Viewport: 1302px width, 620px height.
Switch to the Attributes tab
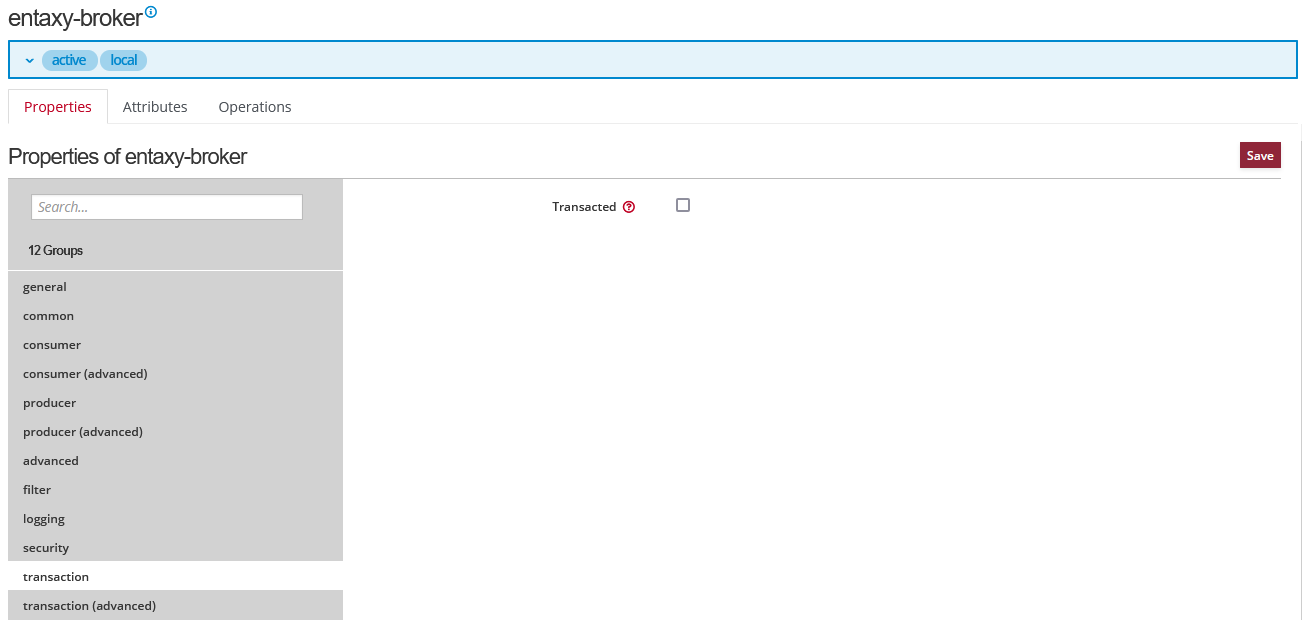155,107
